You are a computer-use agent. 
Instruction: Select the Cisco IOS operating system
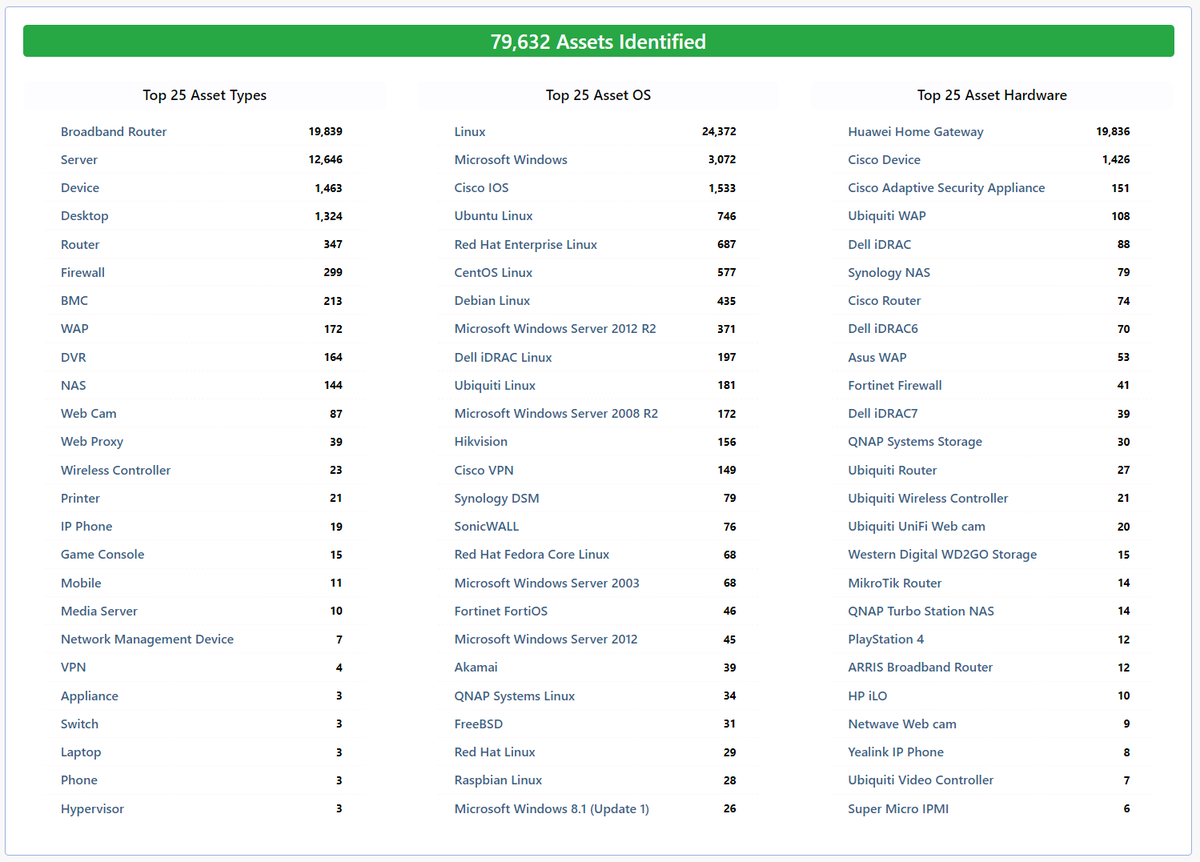(x=482, y=188)
